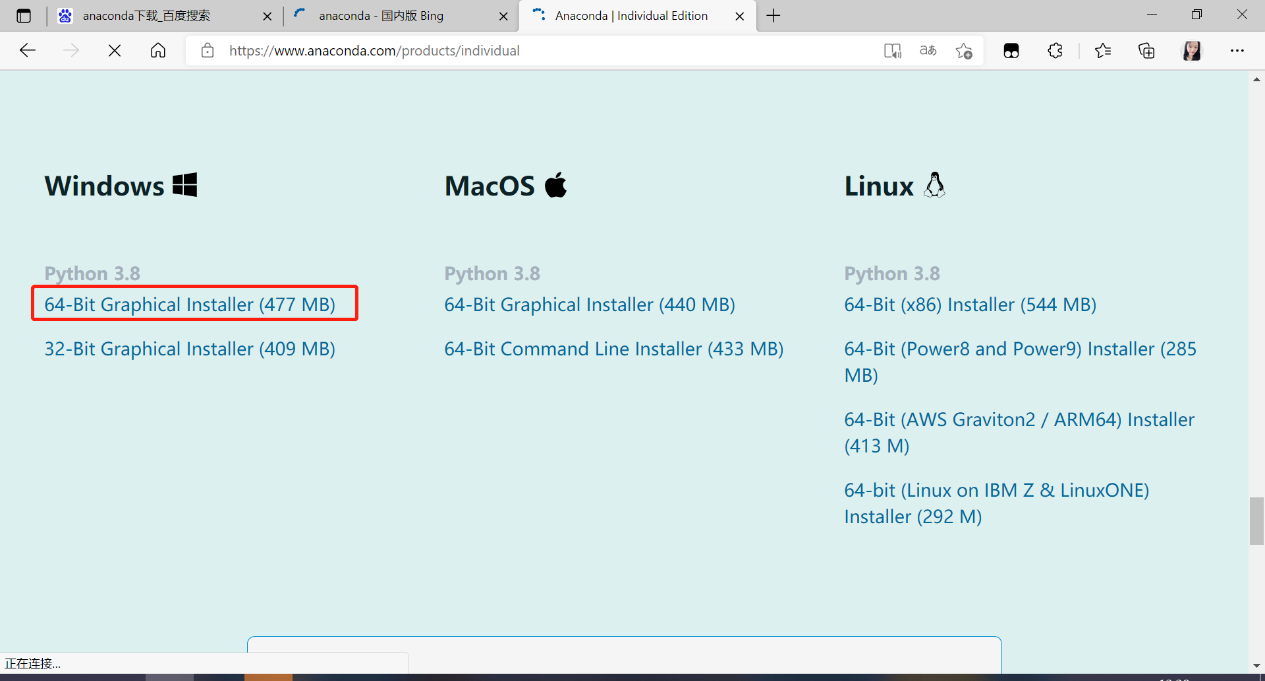Screen dimensions: 1265x681
Task: Download MacOS 64-Bit Graphical Installer (440 MB)
Action: (x=590, y=304)
